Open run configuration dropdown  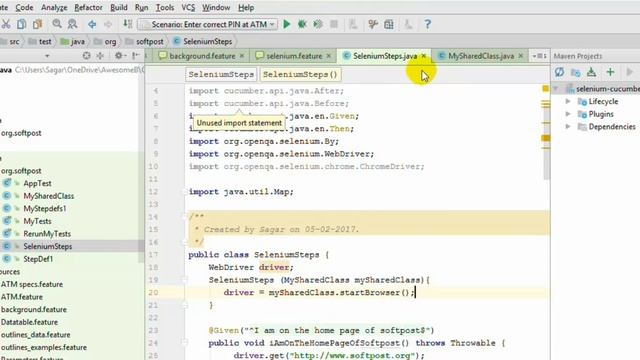coord(208,24)
